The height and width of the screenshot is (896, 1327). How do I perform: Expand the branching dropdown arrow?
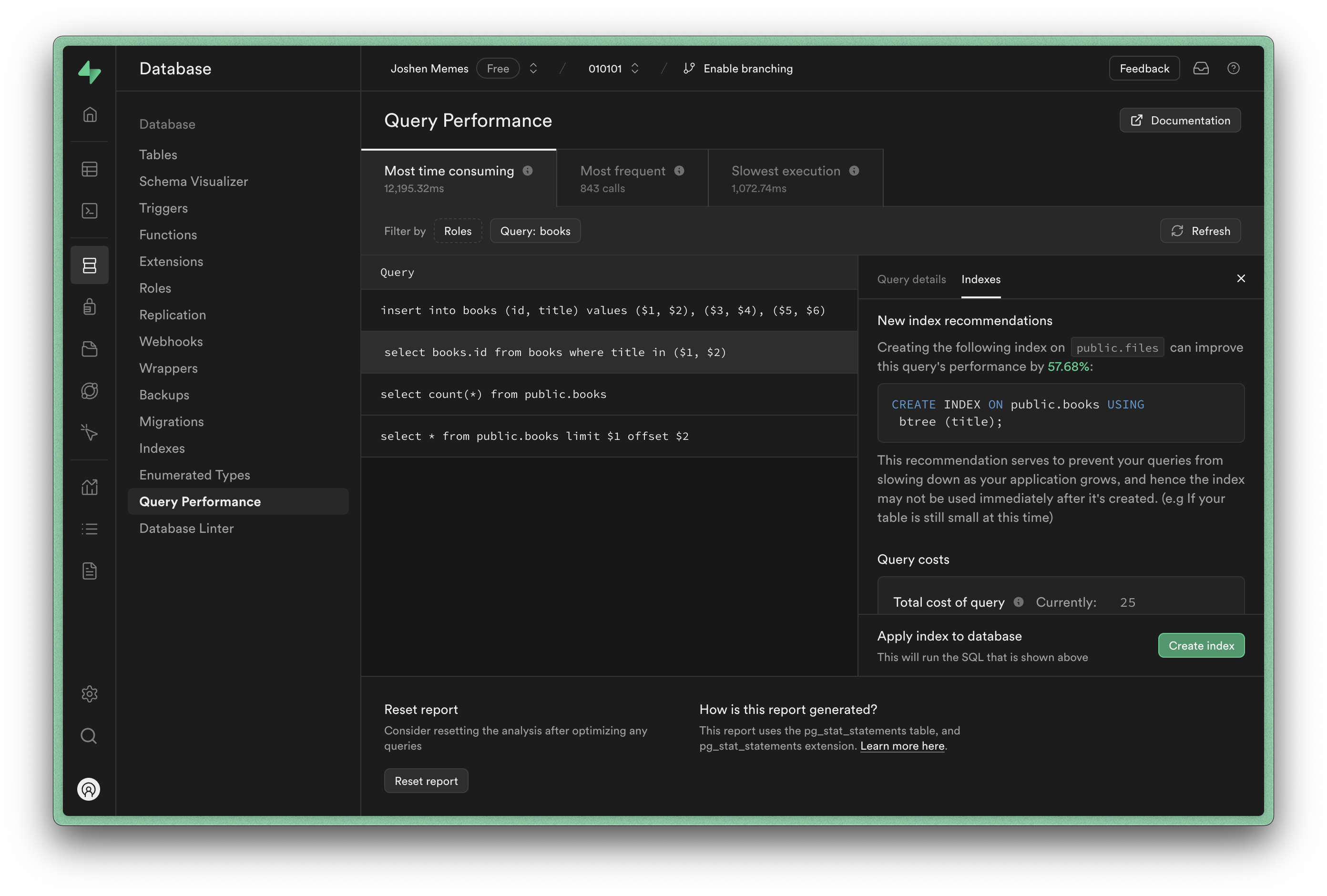[x=634, y=68]
